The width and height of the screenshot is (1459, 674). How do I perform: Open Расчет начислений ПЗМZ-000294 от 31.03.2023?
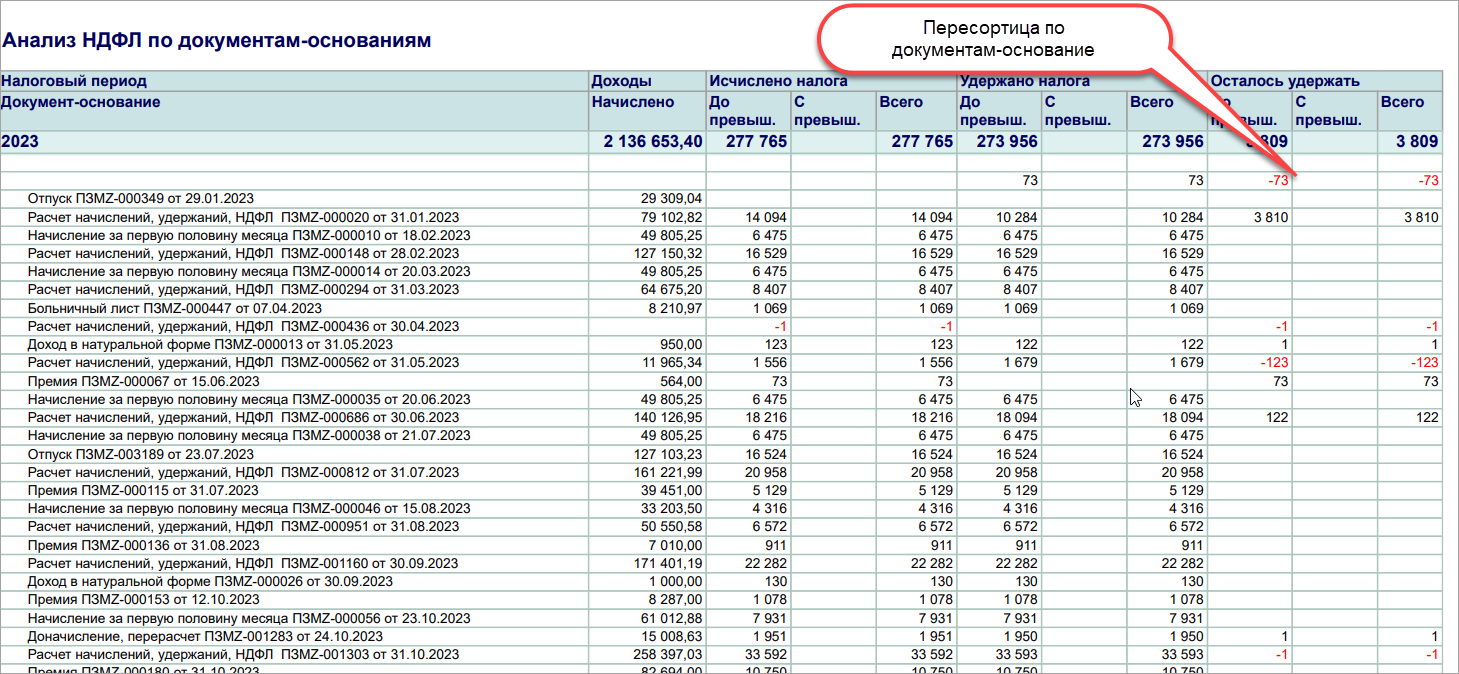(243, 290)
